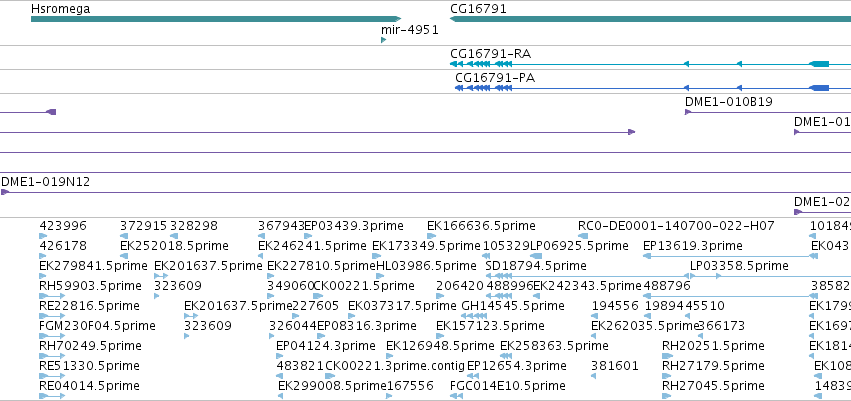Select RH59903.5prime EST label
This screenshot has width=851, height=401.
91,285
